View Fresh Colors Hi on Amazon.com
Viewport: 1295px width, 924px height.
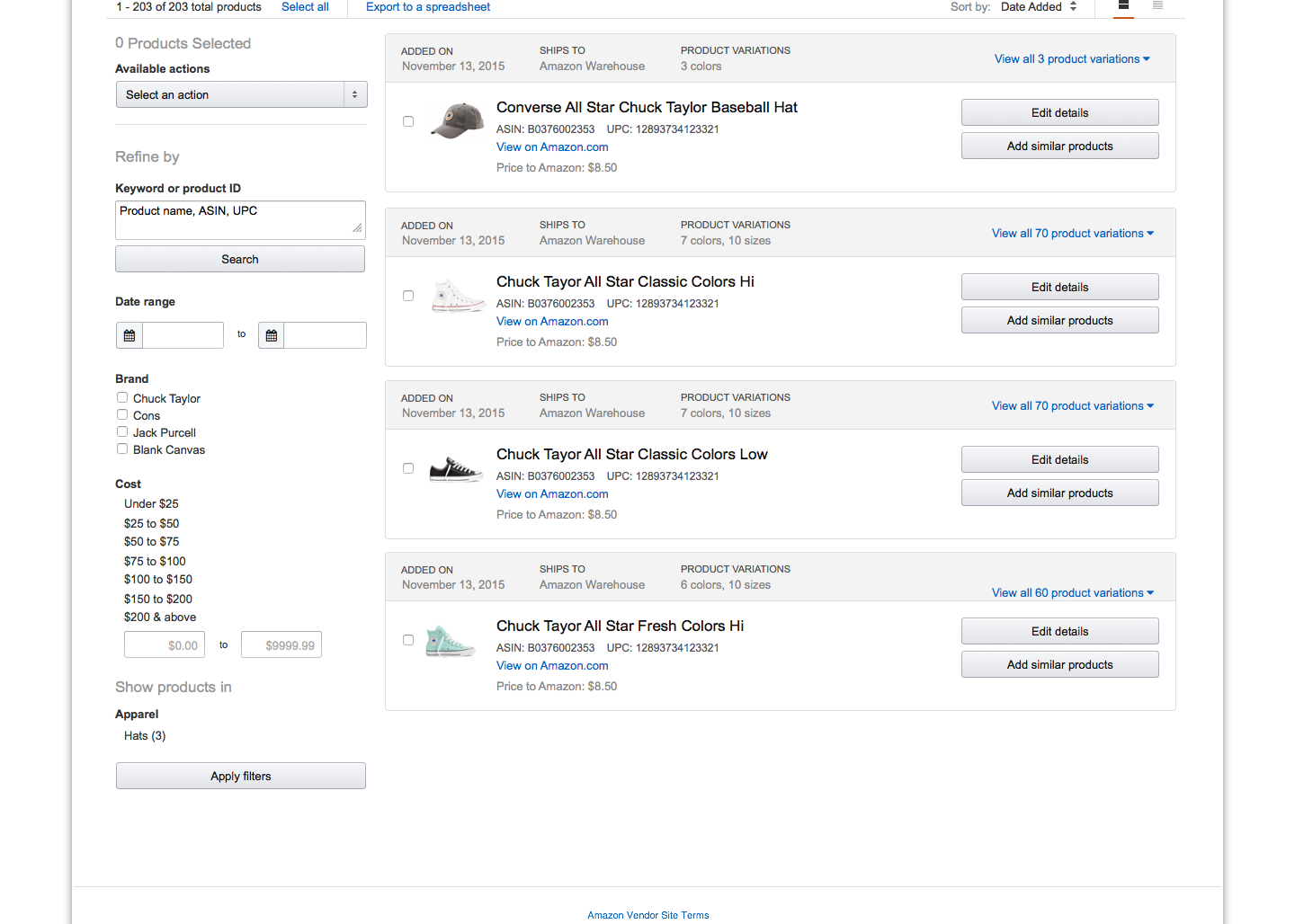point(552,665)
